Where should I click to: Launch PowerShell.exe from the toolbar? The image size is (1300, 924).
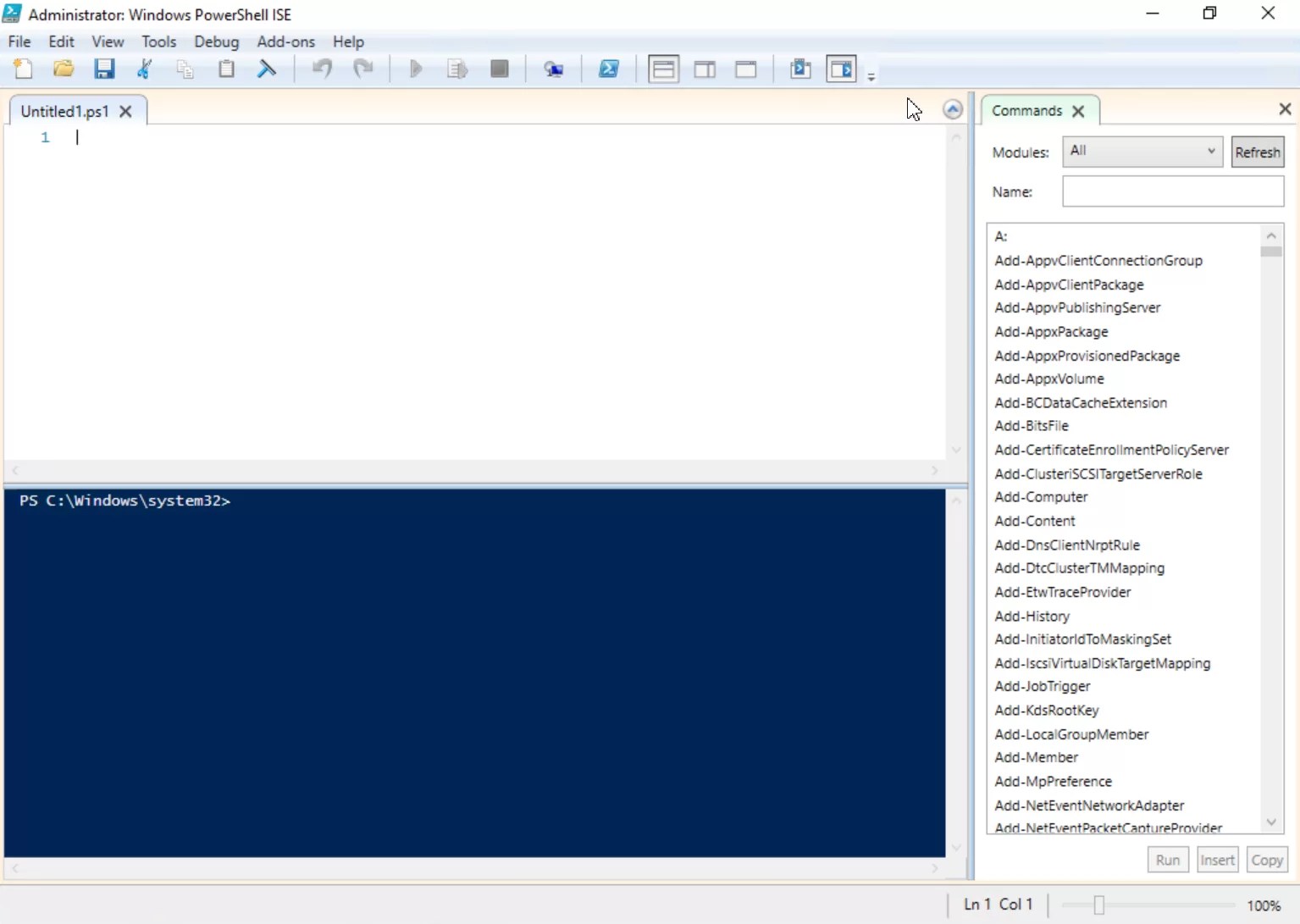[608, 69]
